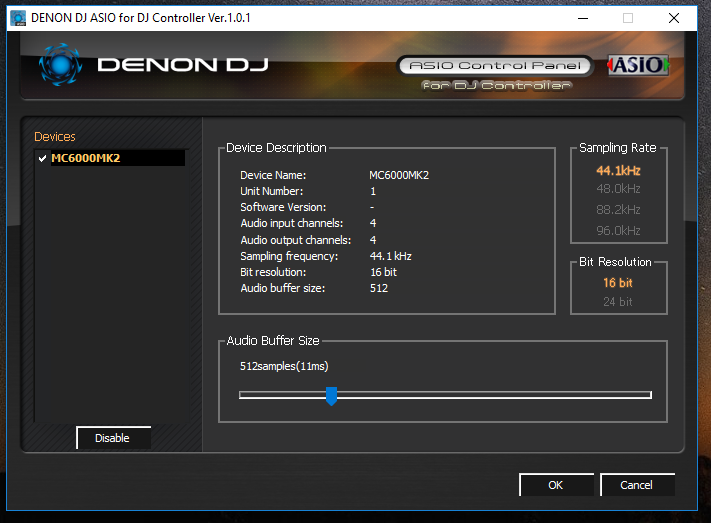Minimize the ASIO control panel window
Screen dimensions: 711x523
583,18
